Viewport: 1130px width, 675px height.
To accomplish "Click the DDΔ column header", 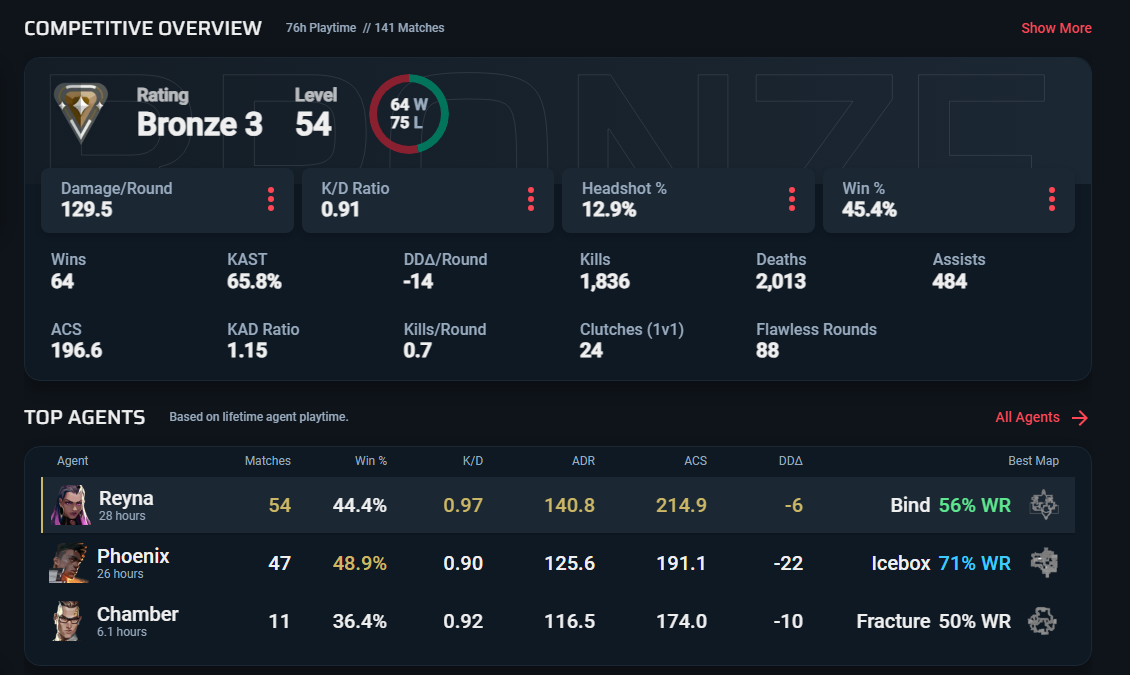I will pyautogui.click(x=791, y=461).
